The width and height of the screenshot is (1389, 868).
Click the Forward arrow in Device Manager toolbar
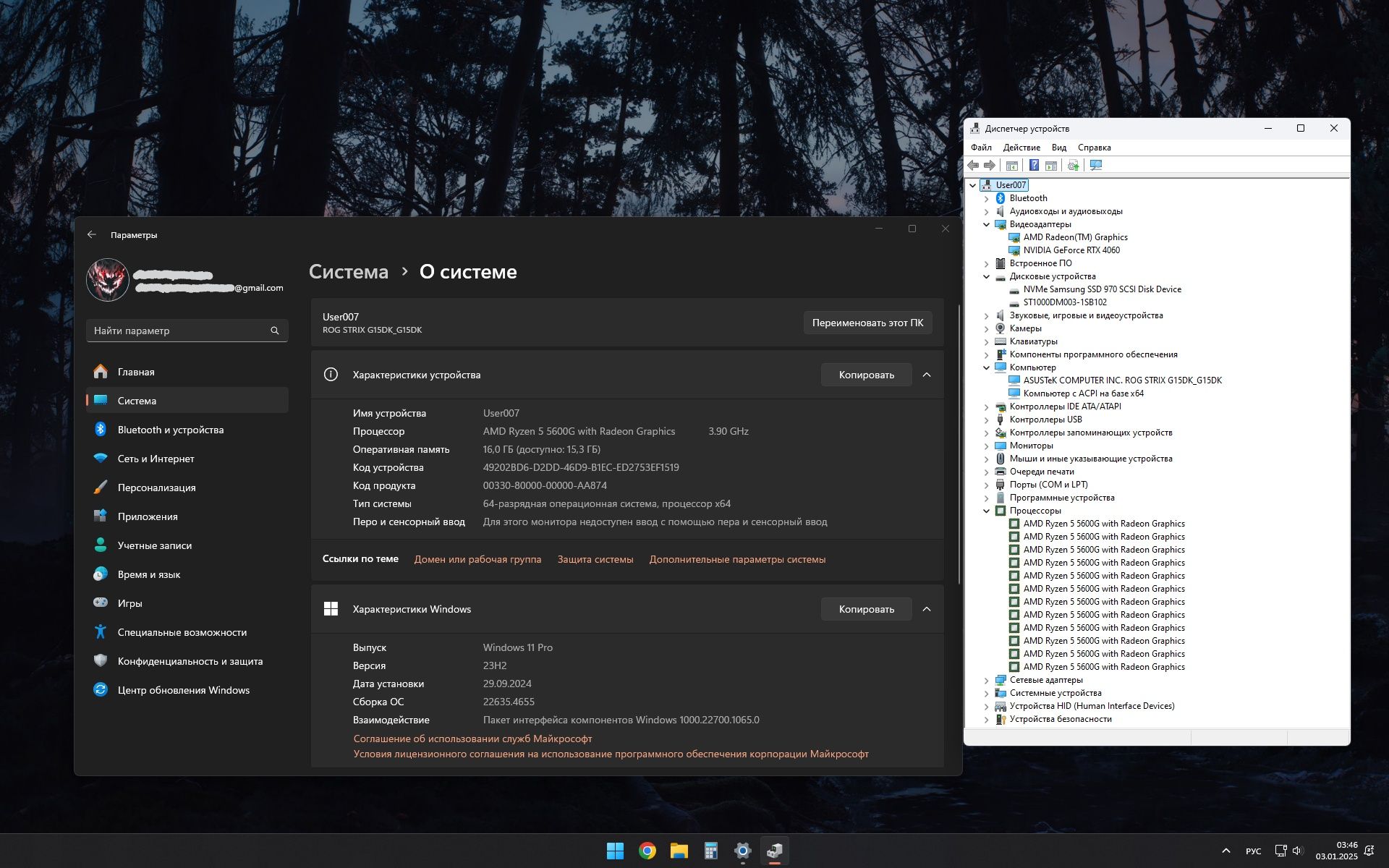[989, 166]
